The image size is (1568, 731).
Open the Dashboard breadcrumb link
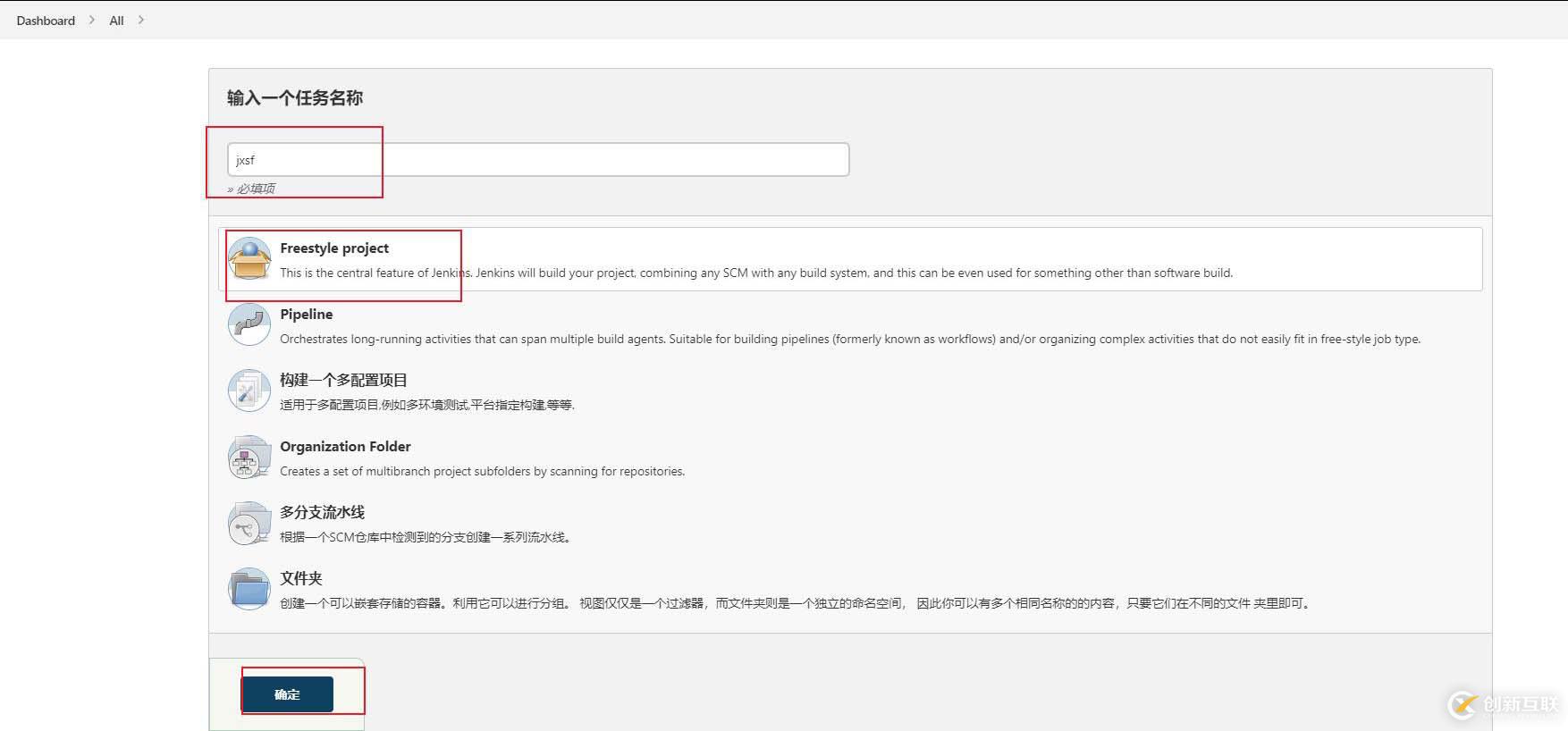[x=46, y=21]
